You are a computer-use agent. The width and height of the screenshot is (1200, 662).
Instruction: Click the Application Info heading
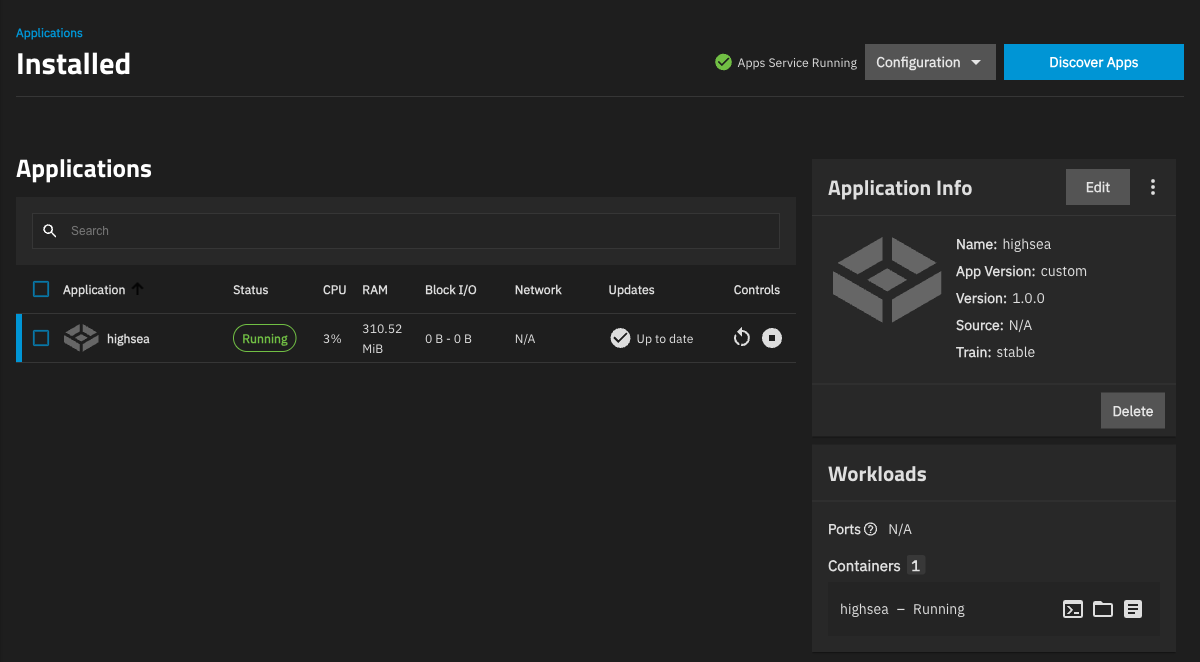coord(900,188)
